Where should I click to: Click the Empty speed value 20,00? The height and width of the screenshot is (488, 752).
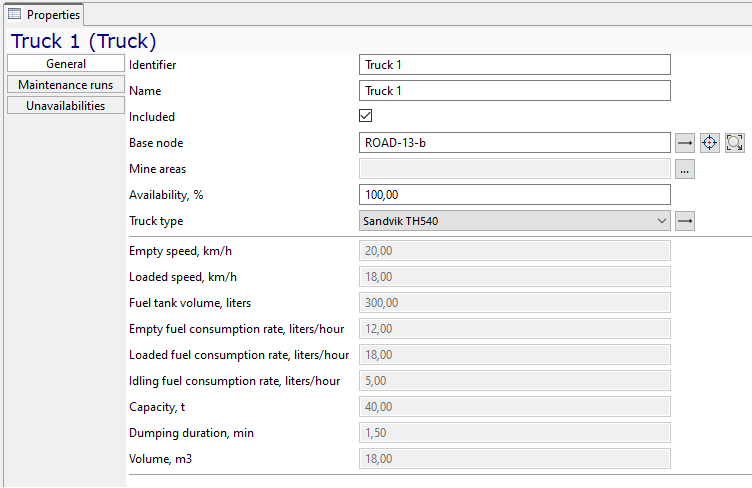coord(515,251)
